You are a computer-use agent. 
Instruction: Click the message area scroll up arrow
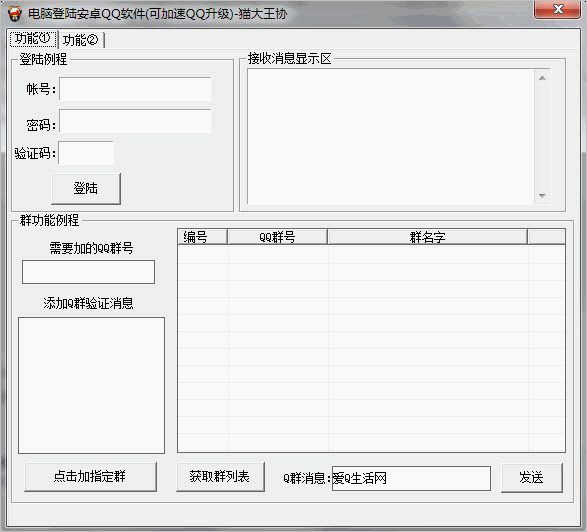(542, 78)
